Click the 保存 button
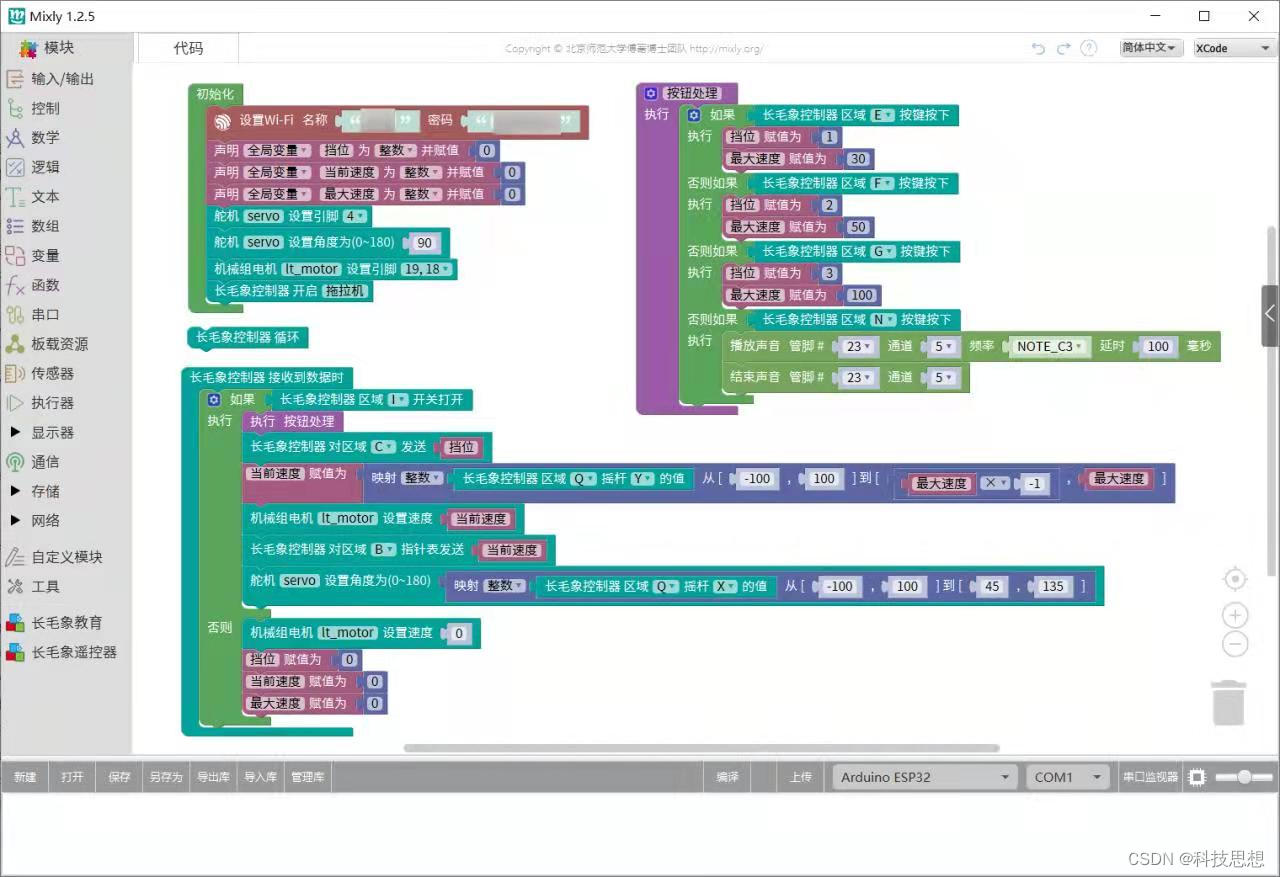1280x877 pixels. coord(119,777)
